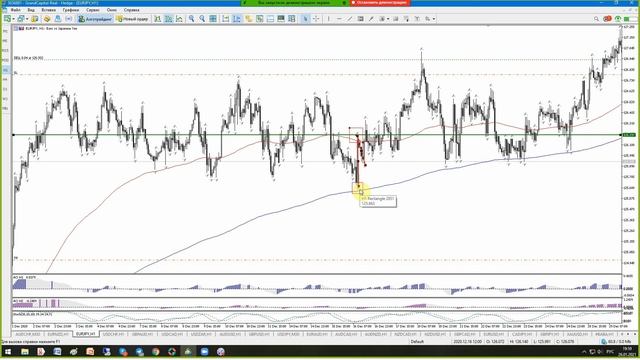The height and width of the screenshot is (360, 640).
Task: Open the Windows Start menu
Action: 8,351
